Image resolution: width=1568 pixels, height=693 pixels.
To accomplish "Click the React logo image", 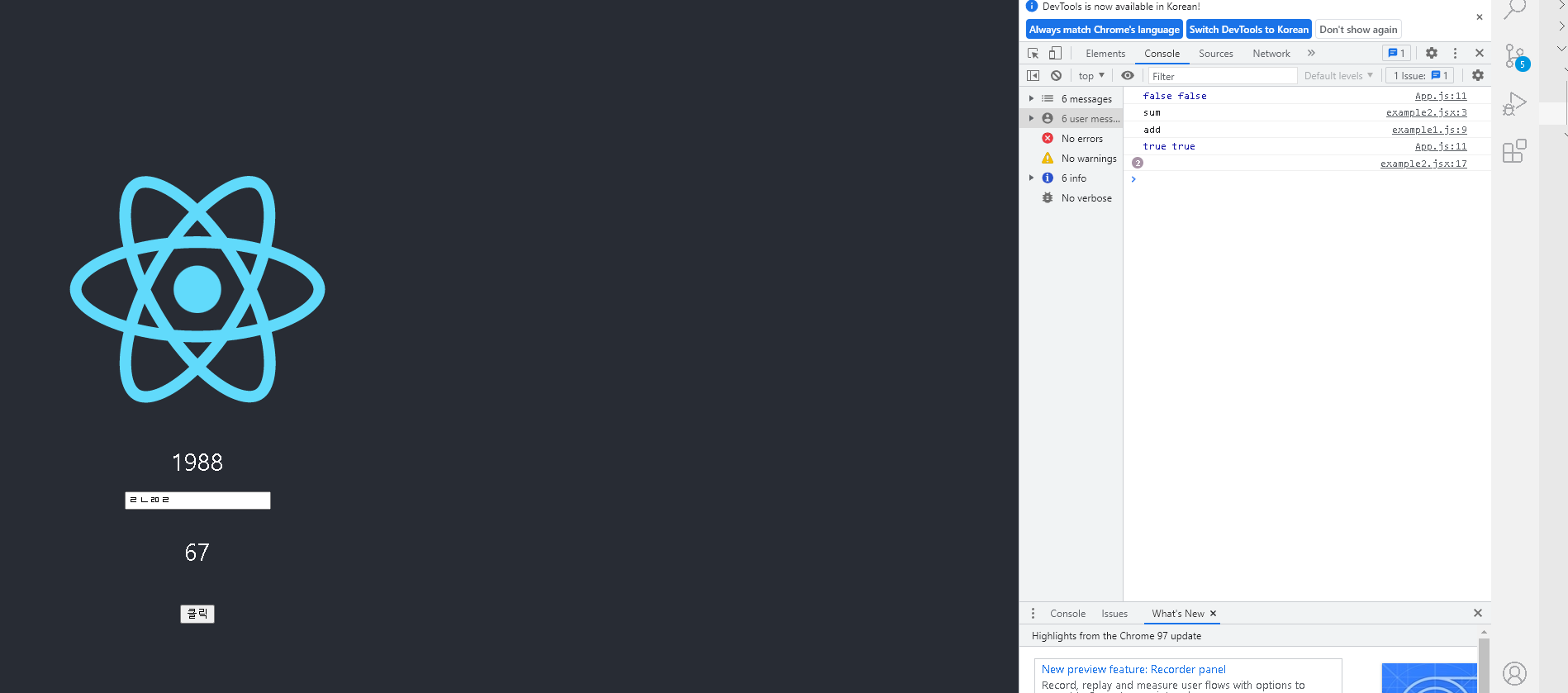I will pyautogui.click(x=197, y=289).
